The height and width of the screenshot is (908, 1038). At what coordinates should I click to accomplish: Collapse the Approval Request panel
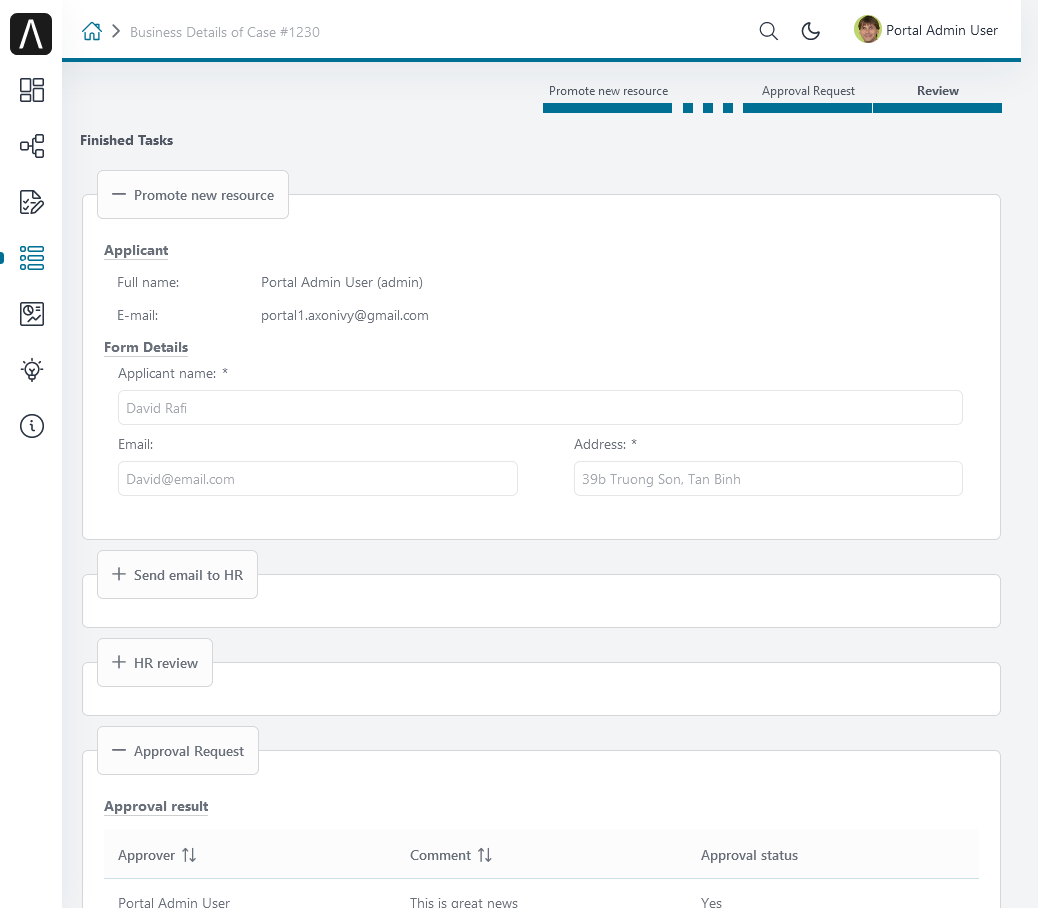(178, 750)
